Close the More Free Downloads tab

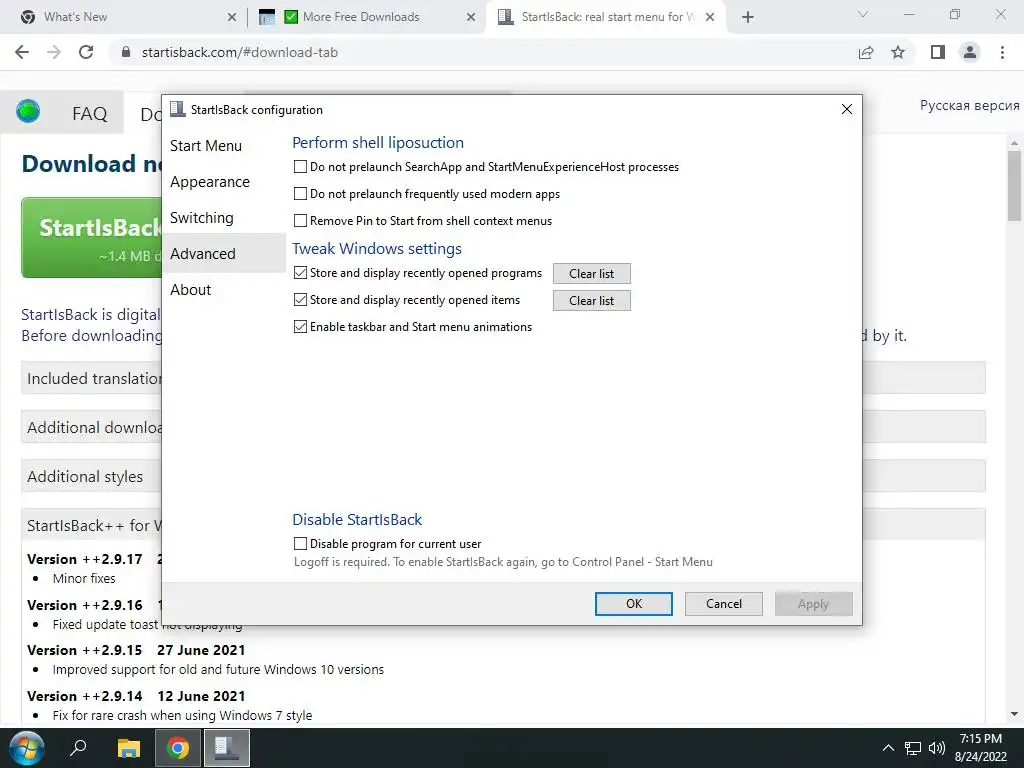[x=471, y=17]
